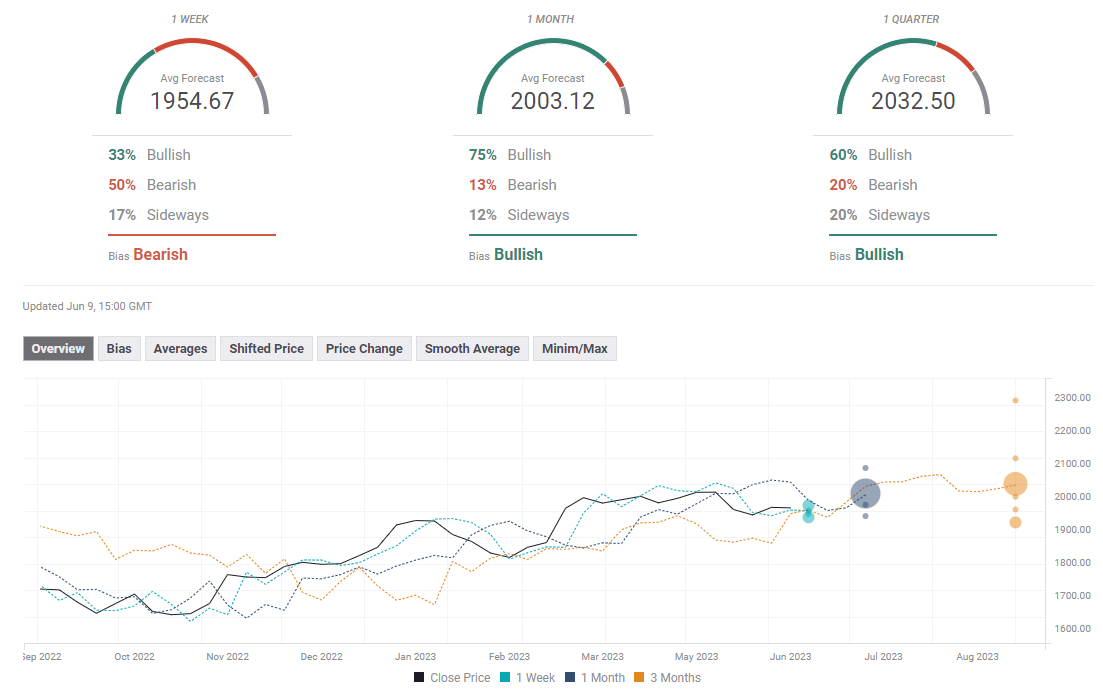
Task: Click the Bullish bias under 1 Quarter
Action: [878, 254]
